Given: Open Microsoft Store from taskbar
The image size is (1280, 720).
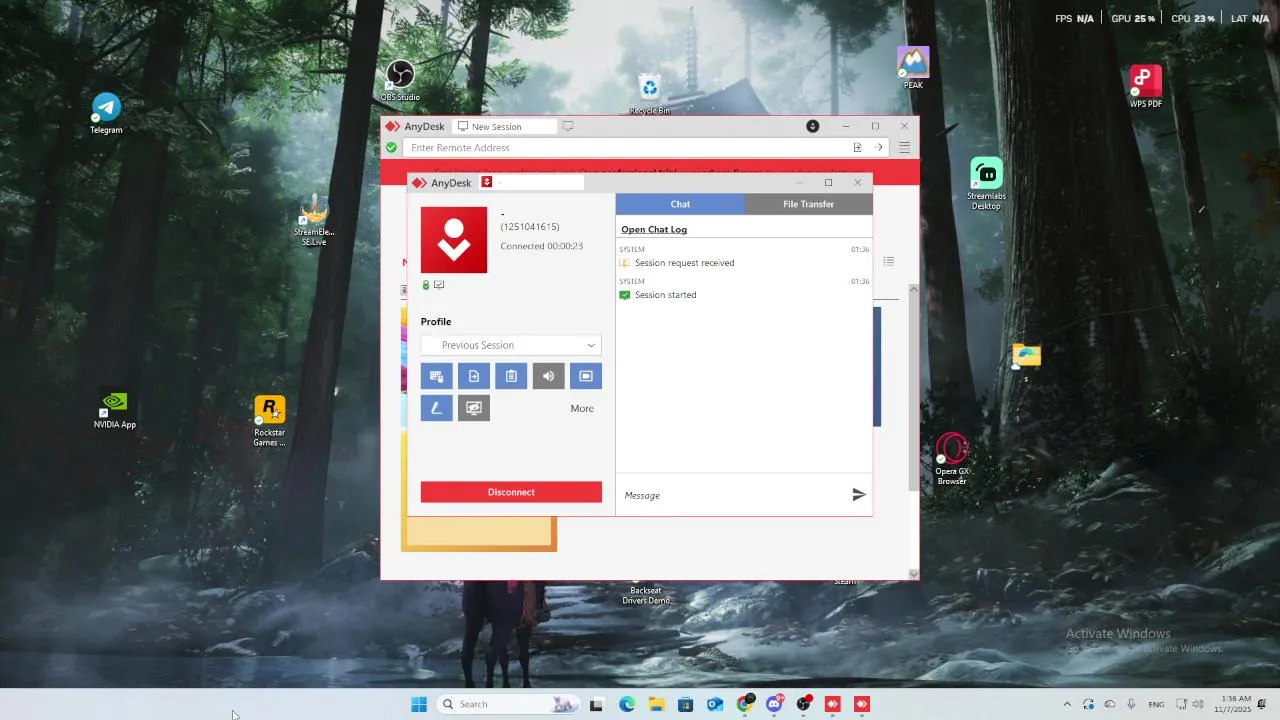Looking at the screenshot, I should point(685,704).
